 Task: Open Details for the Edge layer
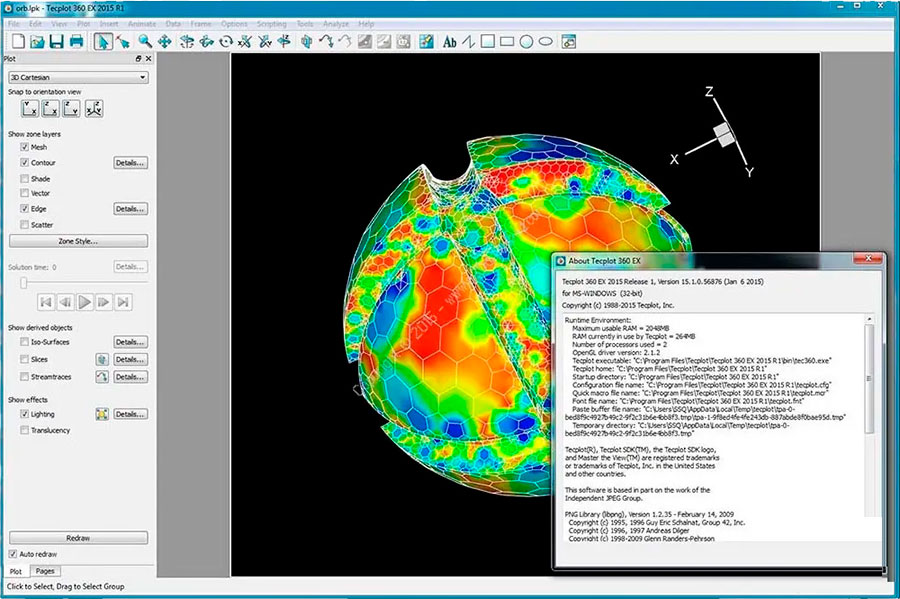tap(131, 207)
